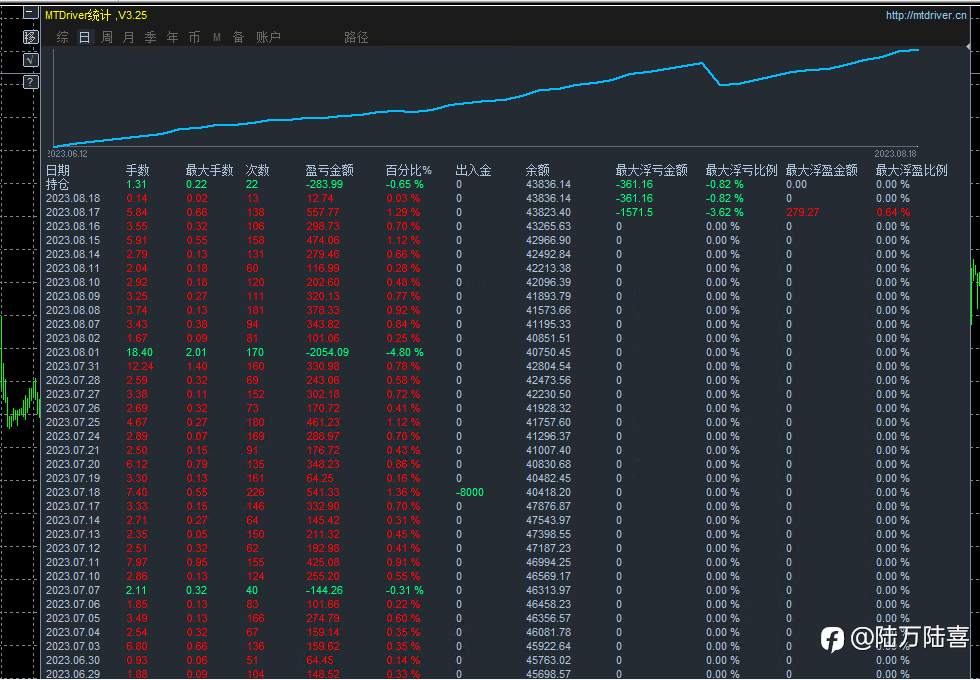
Task: Click the 最大浮盈比例 column header
Action: point(911,170)
